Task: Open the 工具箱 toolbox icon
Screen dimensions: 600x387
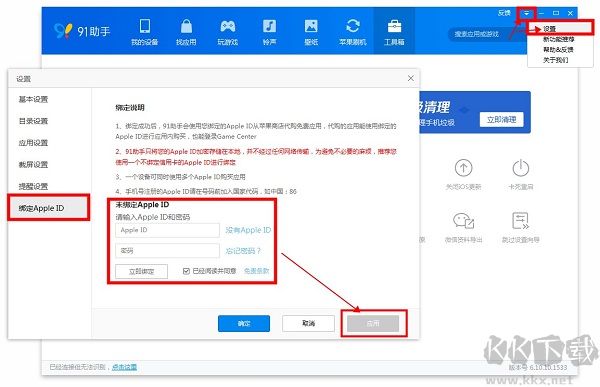Action: [394, 26]
